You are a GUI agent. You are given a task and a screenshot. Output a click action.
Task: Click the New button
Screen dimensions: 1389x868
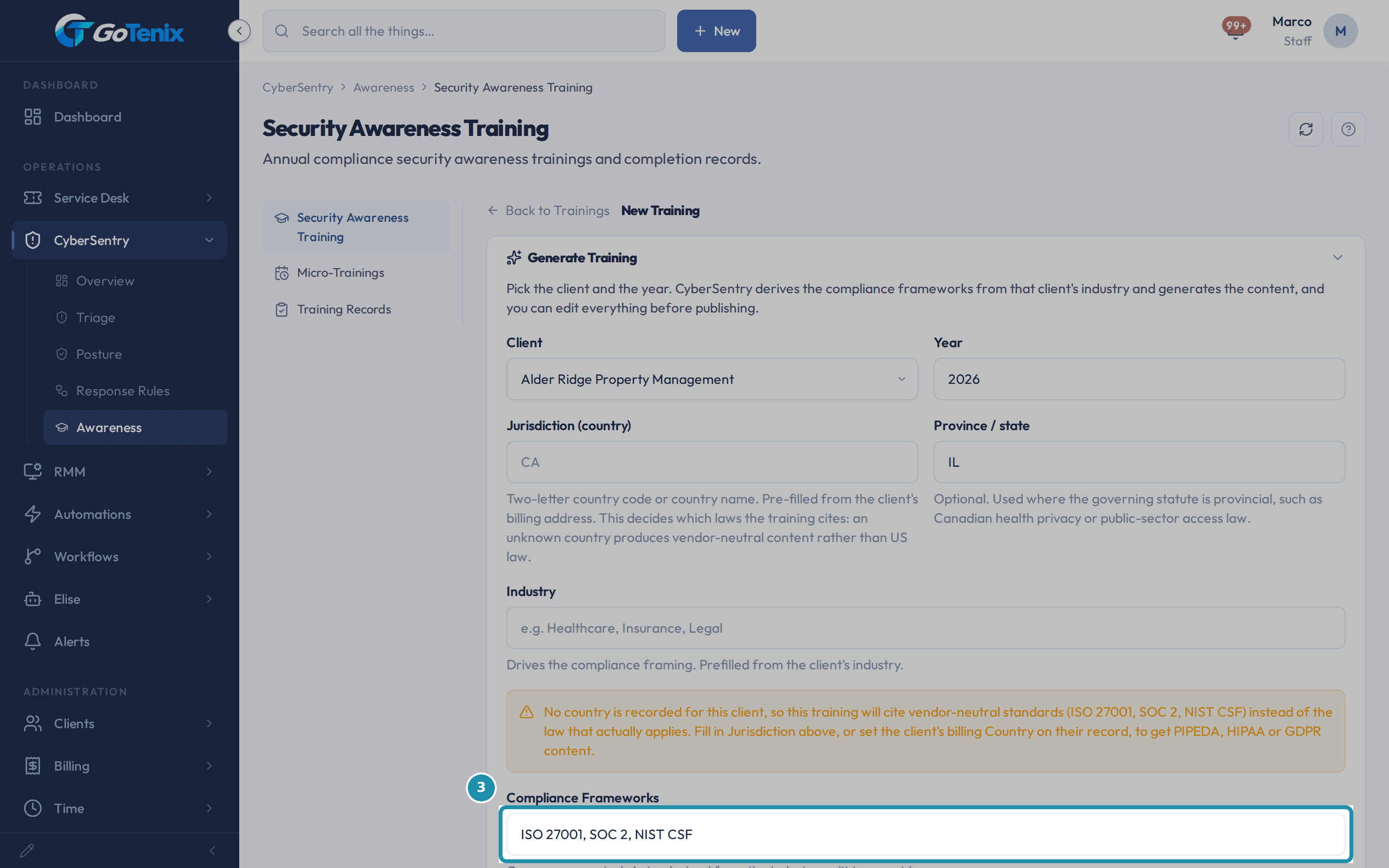click(x=716, y=31)
